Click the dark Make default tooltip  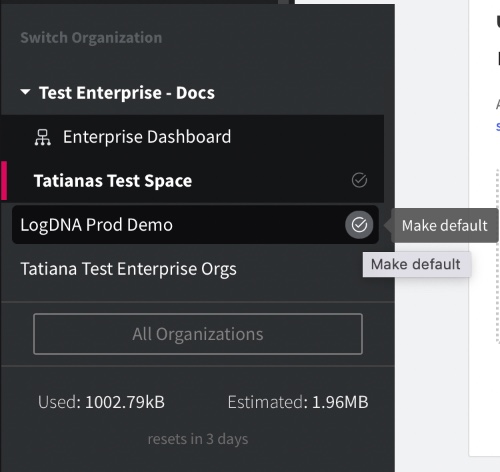pyautogui.click(x=444, y=226)
